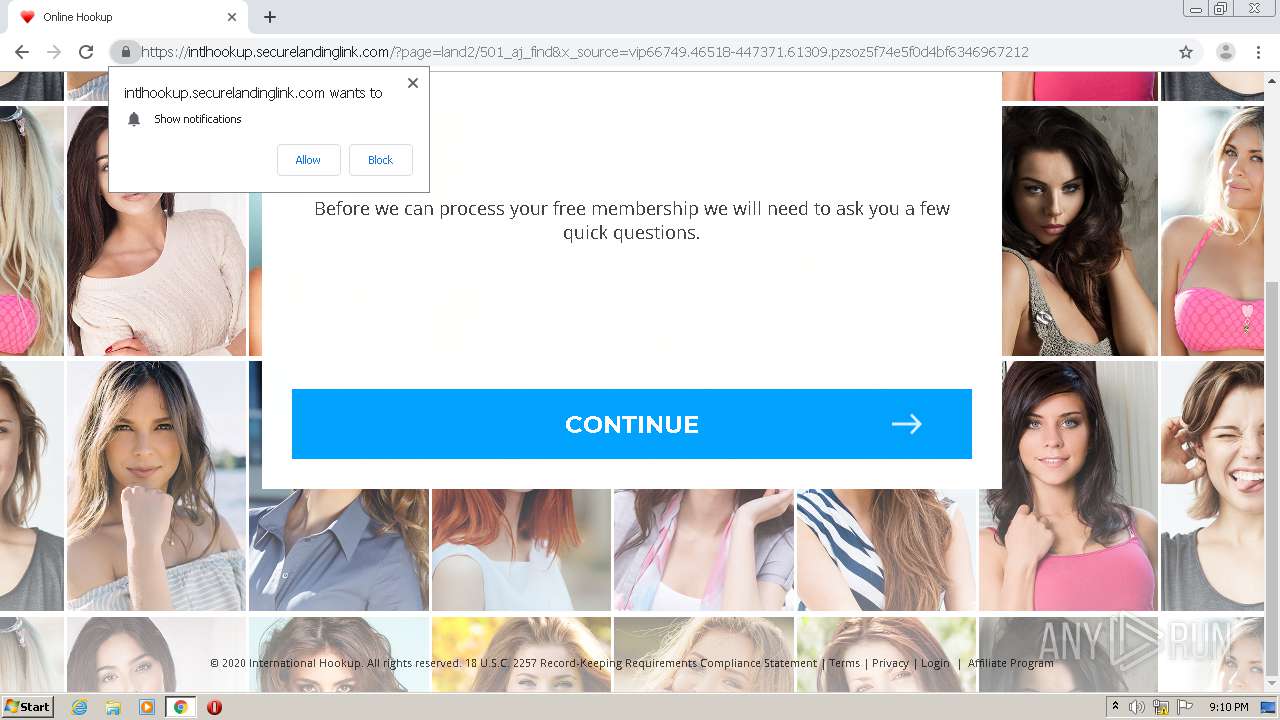Open the volume speaker tray icon

(x=1137, y=707)
